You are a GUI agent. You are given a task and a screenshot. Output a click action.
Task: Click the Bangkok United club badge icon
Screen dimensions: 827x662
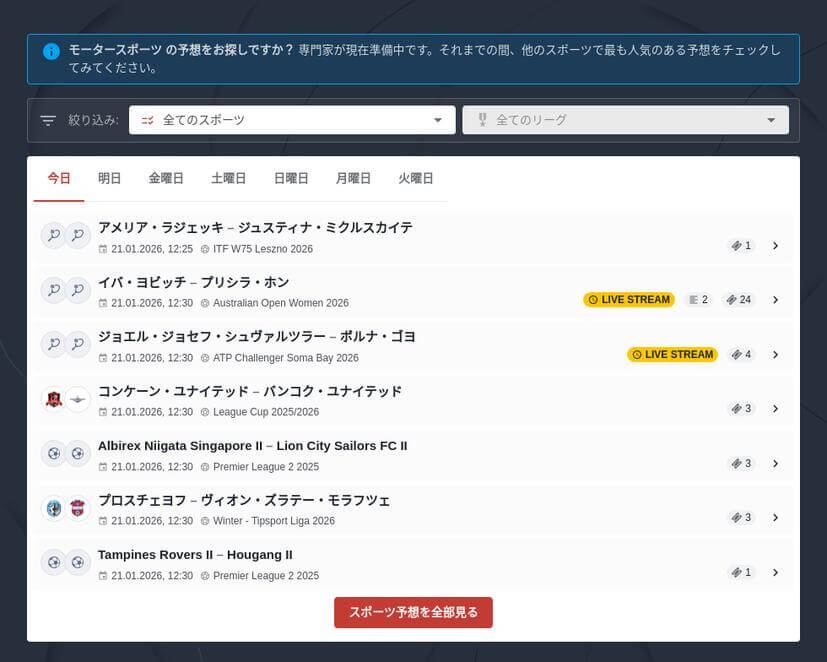point(79,399)
